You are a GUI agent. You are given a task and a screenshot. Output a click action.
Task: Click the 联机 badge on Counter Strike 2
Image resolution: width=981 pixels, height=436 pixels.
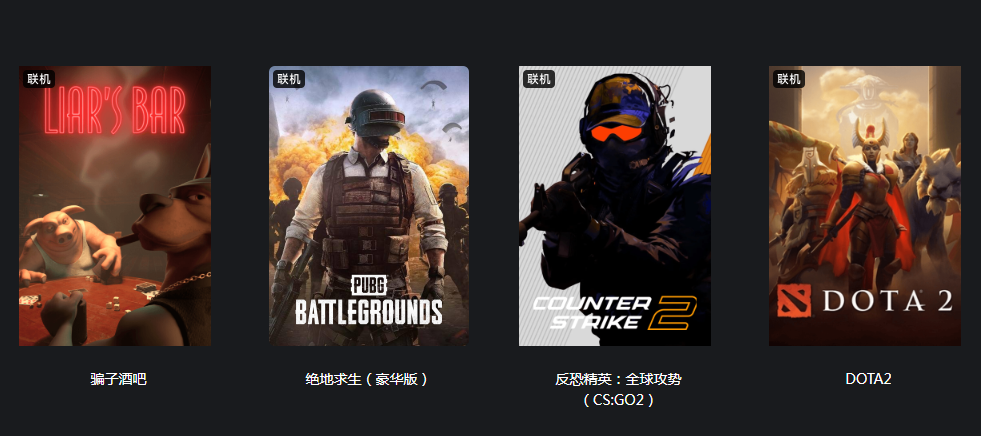pos(539,79)
